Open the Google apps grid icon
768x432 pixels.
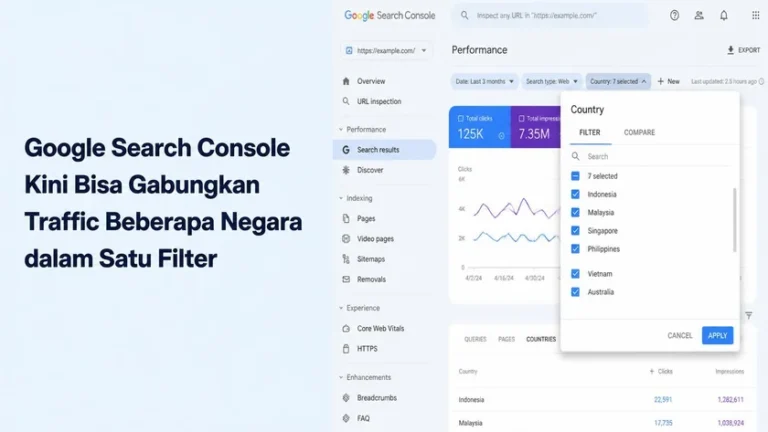point(755,16)
